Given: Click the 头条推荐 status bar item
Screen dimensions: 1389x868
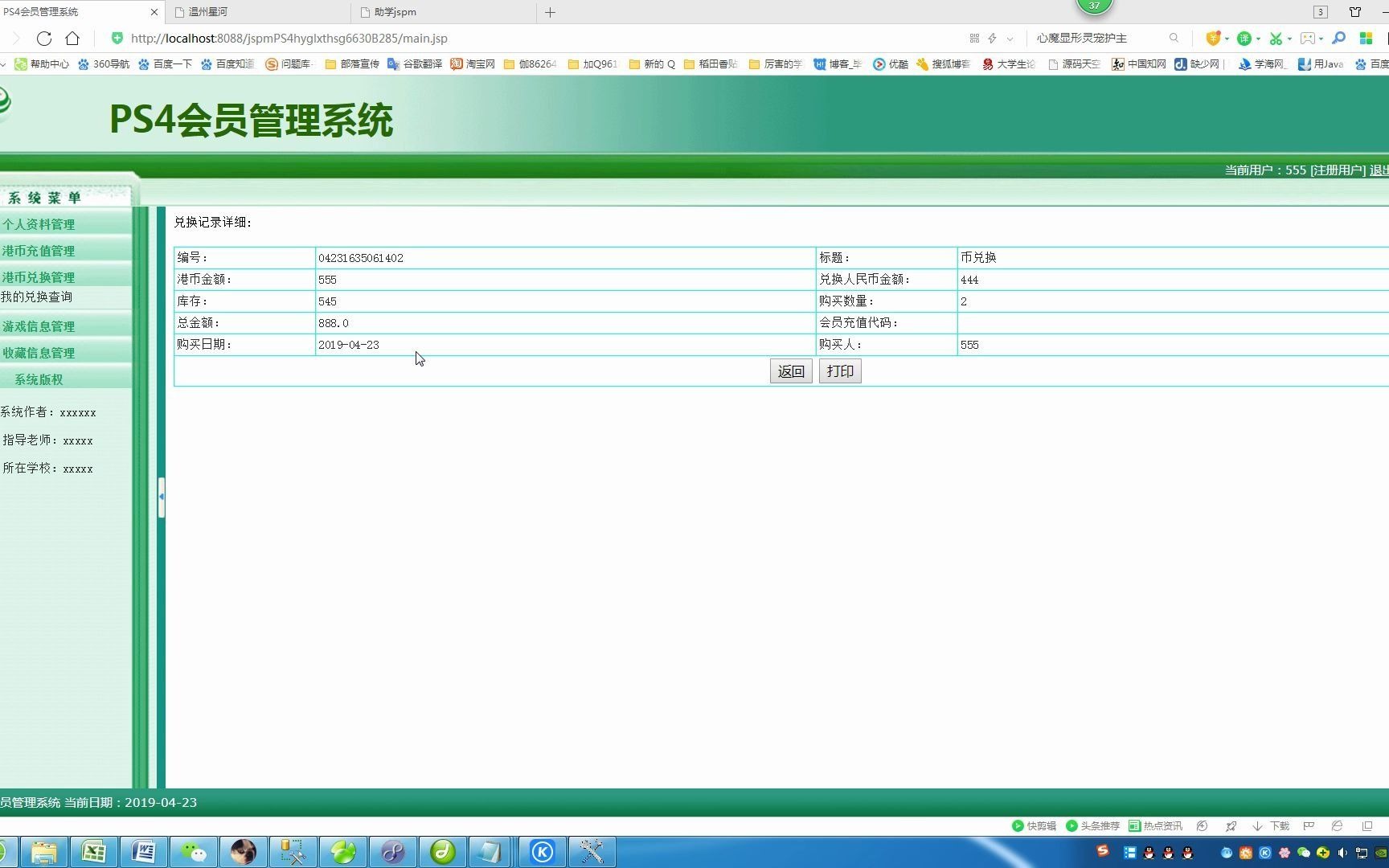Looking at the screenshot, I should [1092, 825].
